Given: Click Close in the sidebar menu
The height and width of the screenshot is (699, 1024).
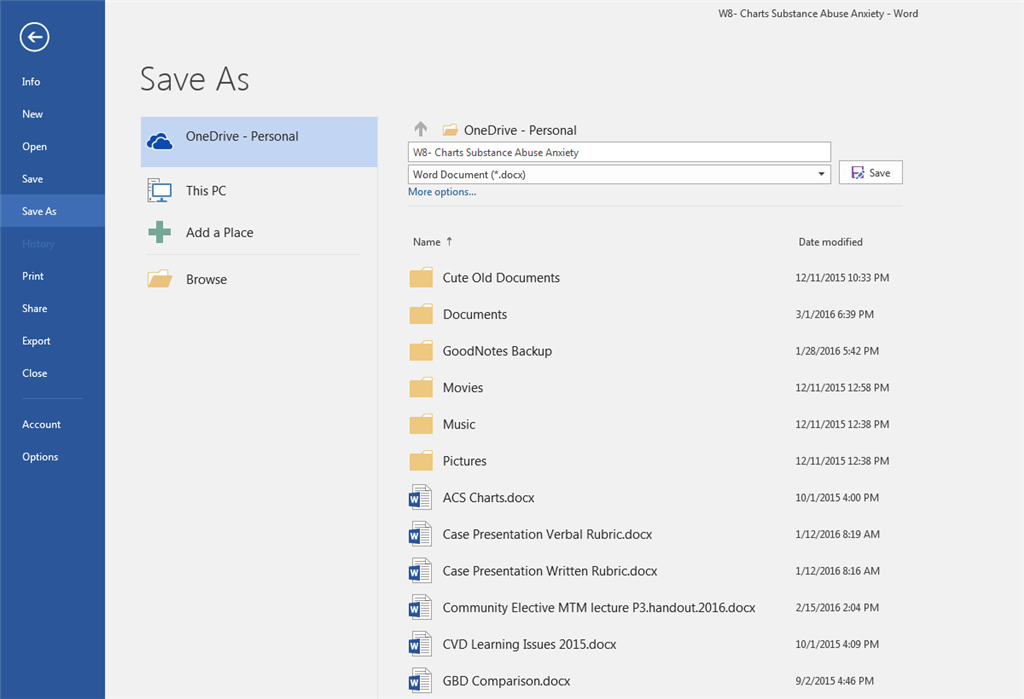Looking at the screenshot, I should click(52, 373).
